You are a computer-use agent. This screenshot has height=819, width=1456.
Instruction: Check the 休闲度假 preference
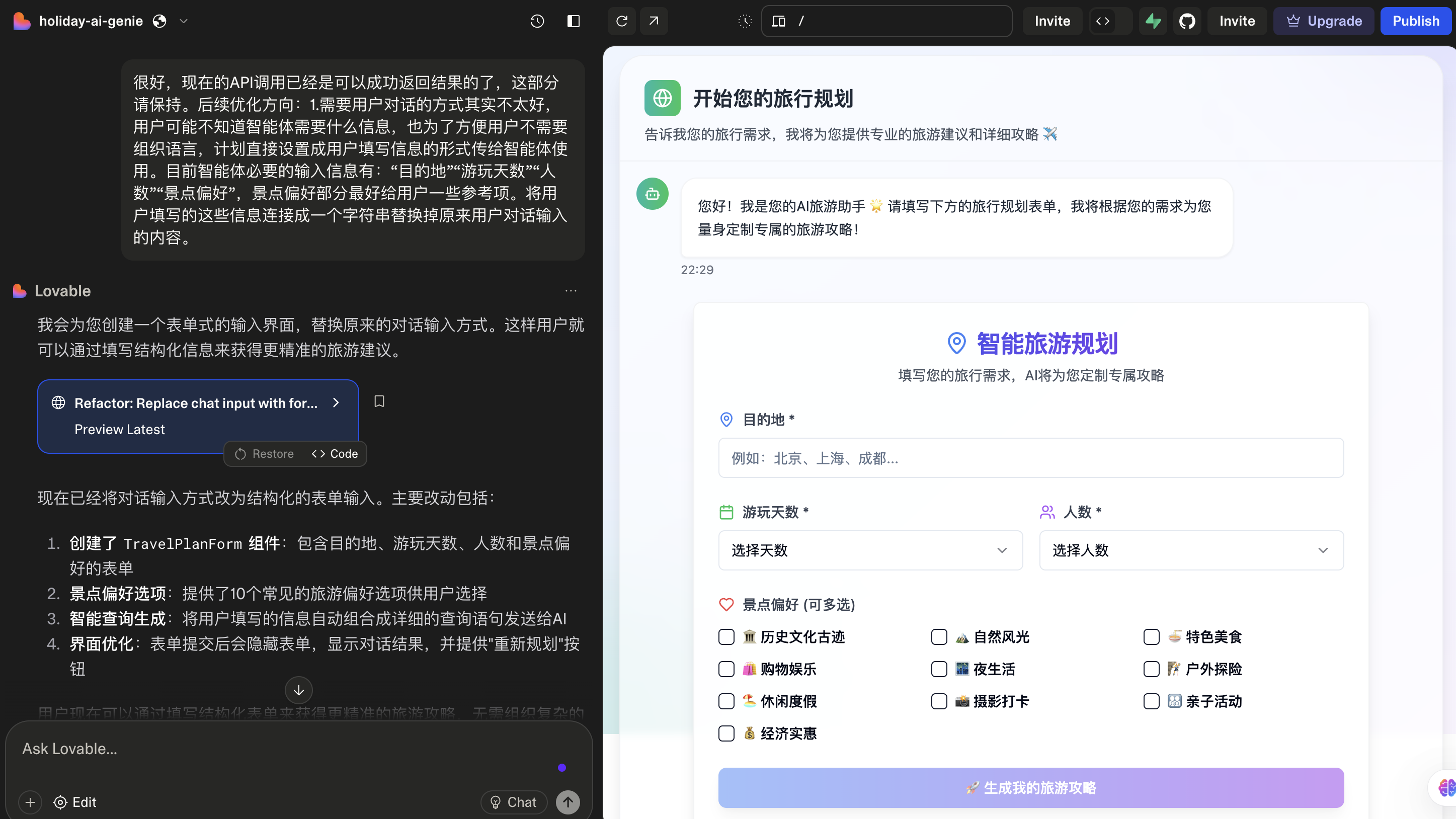click(x=726, y=701)
